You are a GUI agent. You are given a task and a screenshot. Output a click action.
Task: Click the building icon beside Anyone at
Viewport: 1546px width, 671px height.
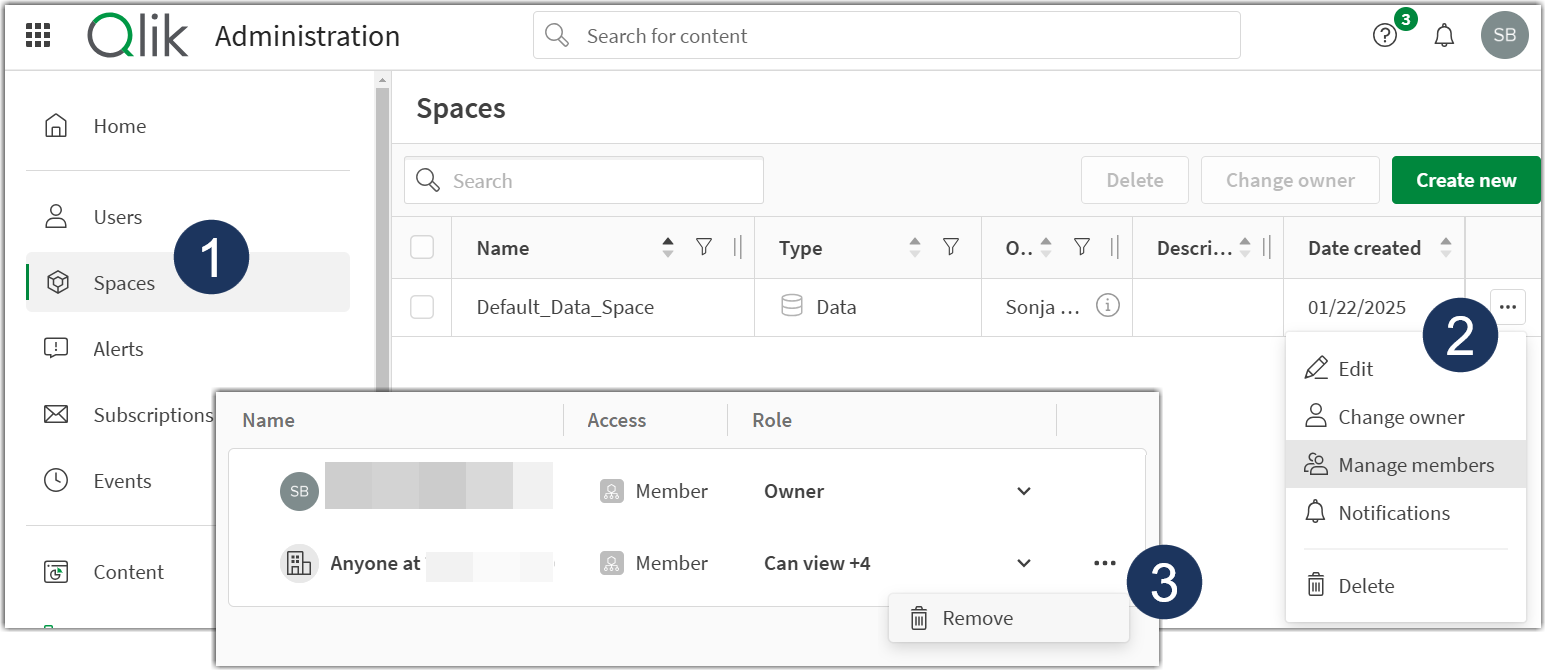pyautogui.click(x=299, y=563)
